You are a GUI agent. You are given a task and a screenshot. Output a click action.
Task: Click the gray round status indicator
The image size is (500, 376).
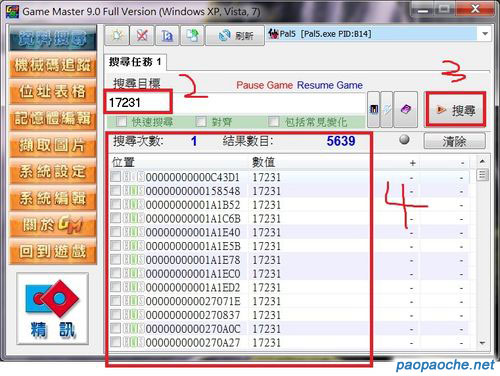[x=404, y=140]
